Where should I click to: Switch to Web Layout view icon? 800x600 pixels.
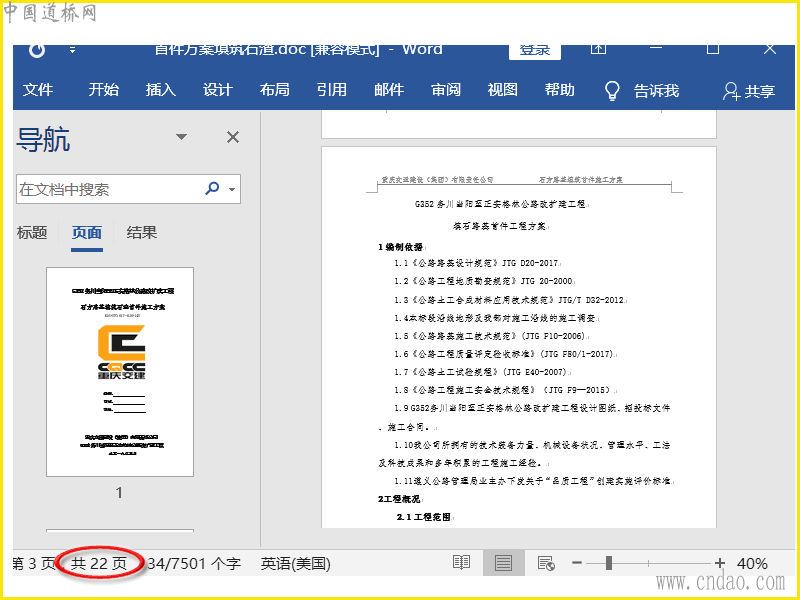[x=546, y=563]
